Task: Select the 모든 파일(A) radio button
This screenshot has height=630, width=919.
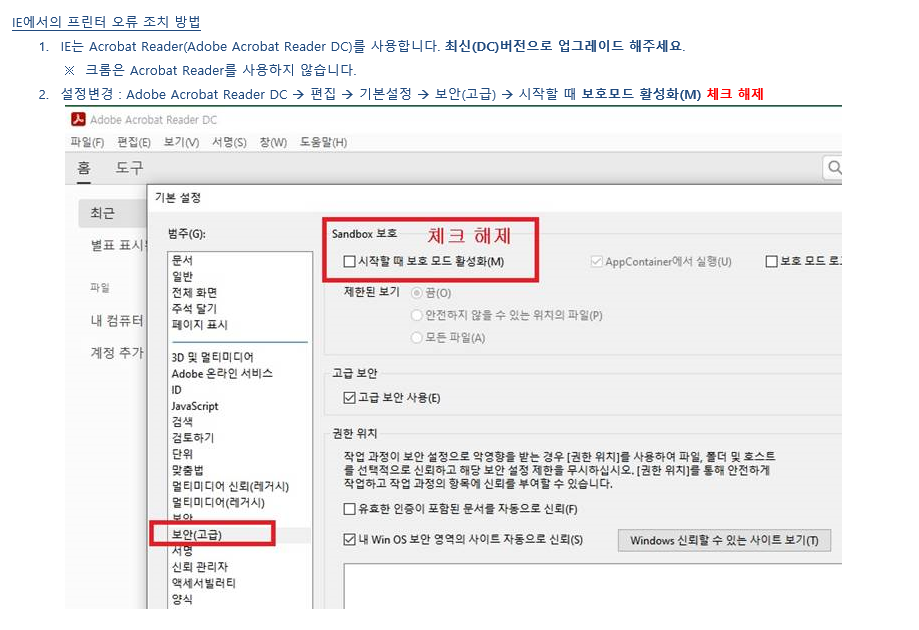Action: coord(417,338)
